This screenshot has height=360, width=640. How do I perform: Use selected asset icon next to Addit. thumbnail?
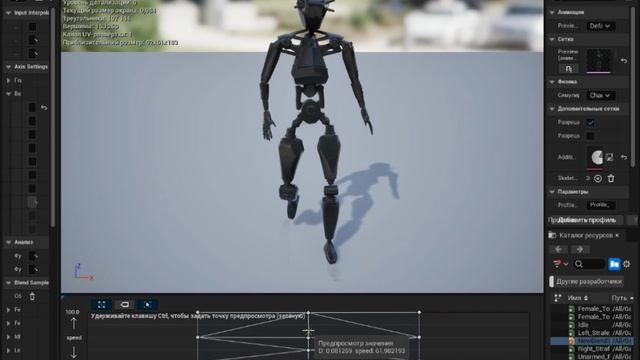pyautogui.click(x=609, y=157)
